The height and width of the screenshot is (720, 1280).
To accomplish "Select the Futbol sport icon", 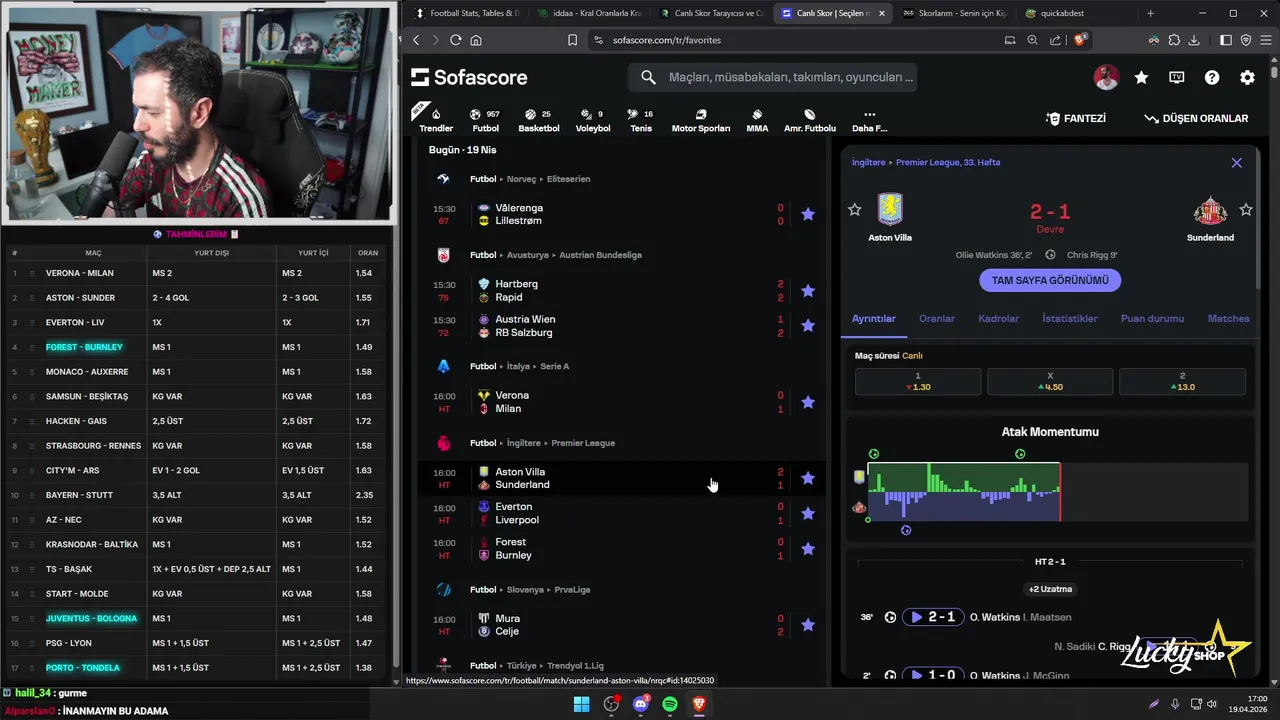I will click(x=485, y=120).
